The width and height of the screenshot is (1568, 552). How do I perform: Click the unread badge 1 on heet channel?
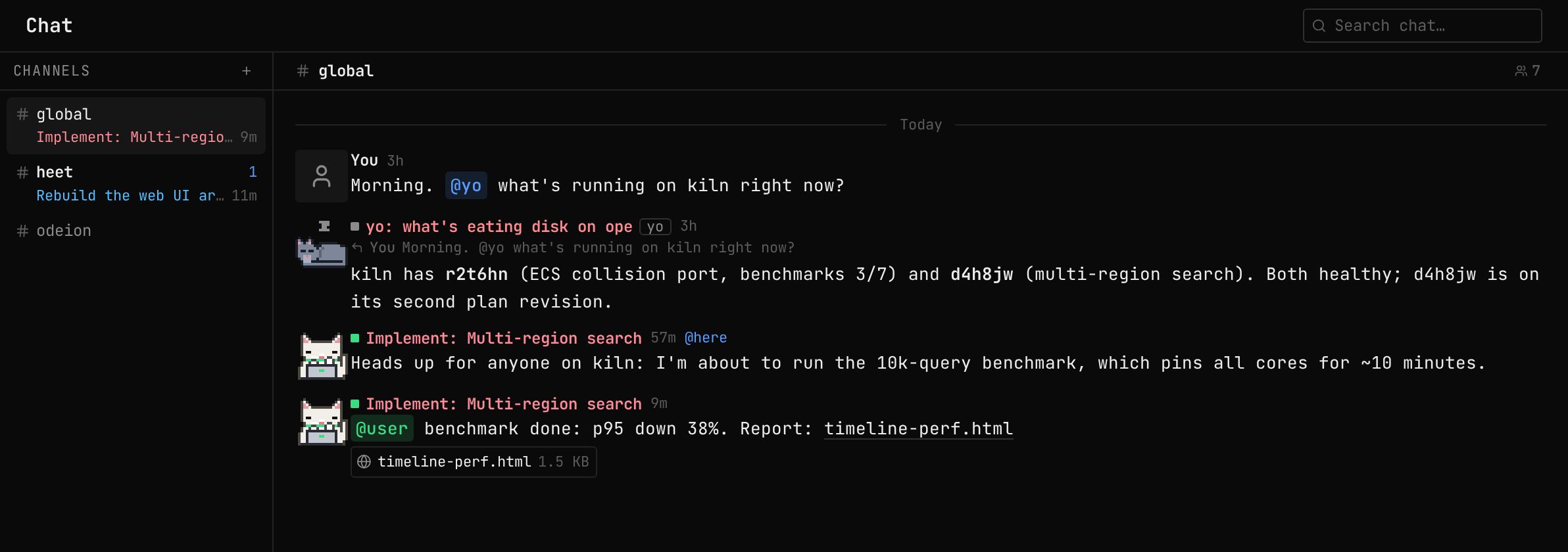pos(253,172)
